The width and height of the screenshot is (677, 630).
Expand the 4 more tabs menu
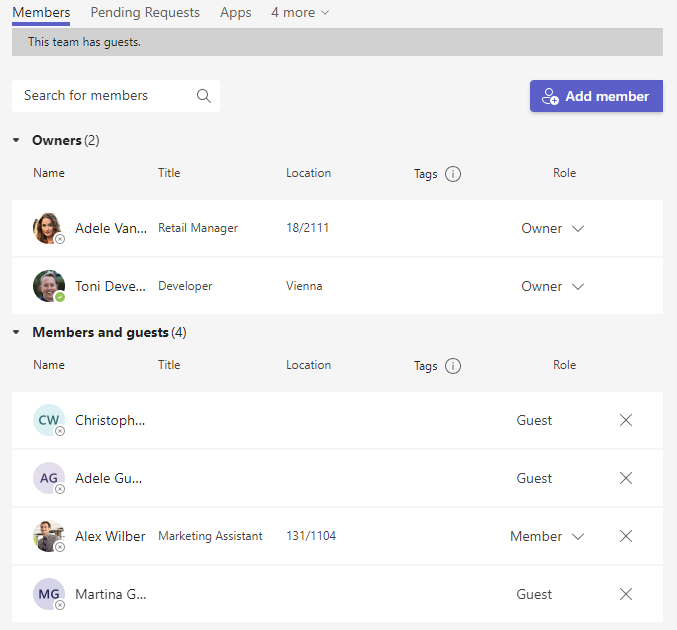point(299,13)
